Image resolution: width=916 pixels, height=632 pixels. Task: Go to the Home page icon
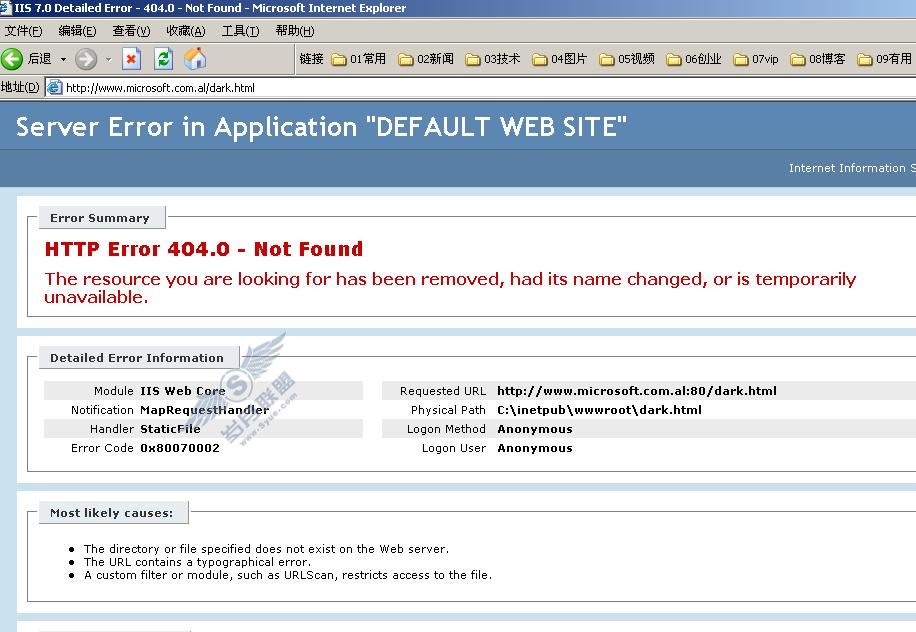[195, 59]
